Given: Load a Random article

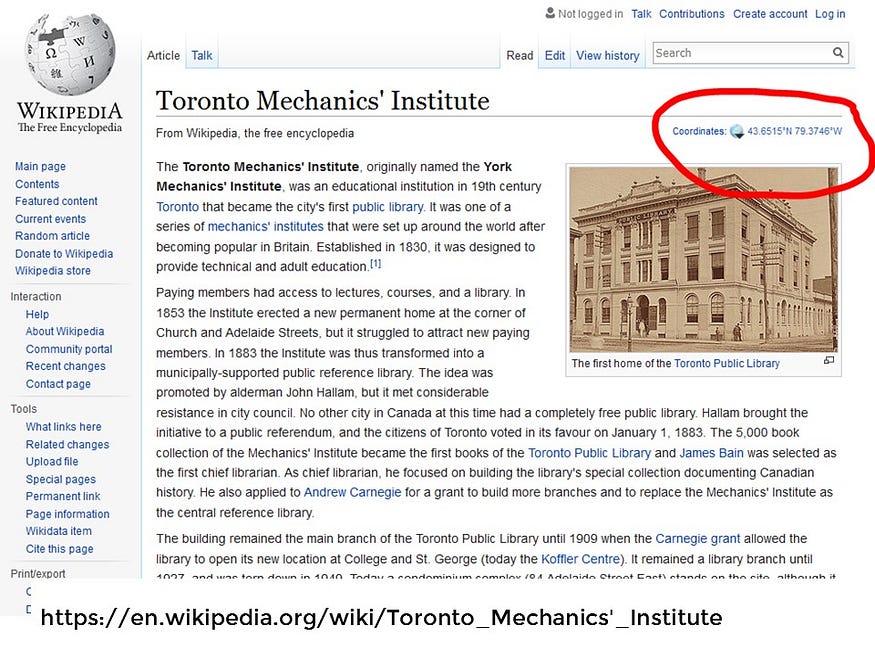Looking at the screenshot, I should (52, 236).
